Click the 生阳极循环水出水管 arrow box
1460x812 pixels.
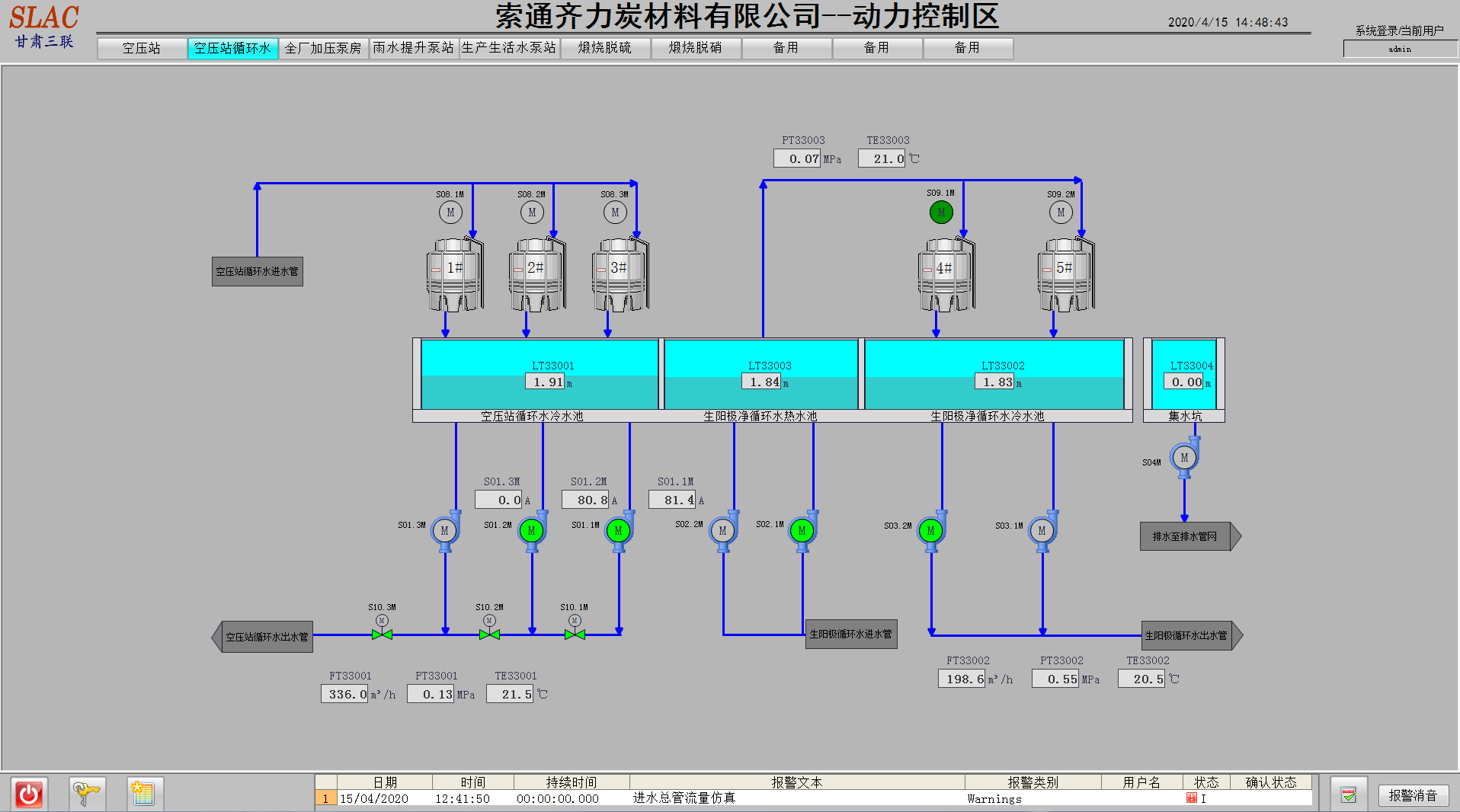(1192, 635)
